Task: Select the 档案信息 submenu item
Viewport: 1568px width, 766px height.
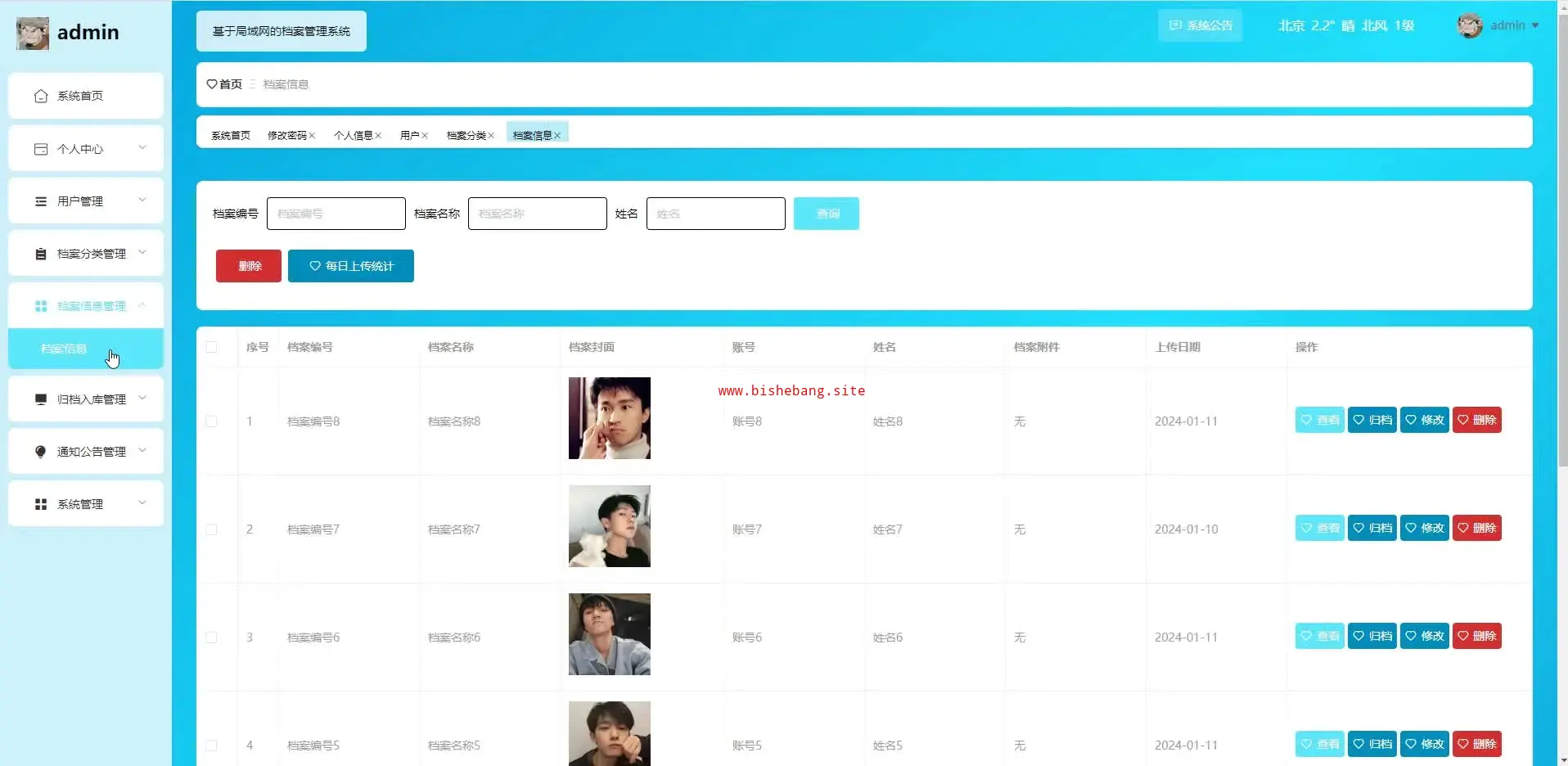Action: 86,349
